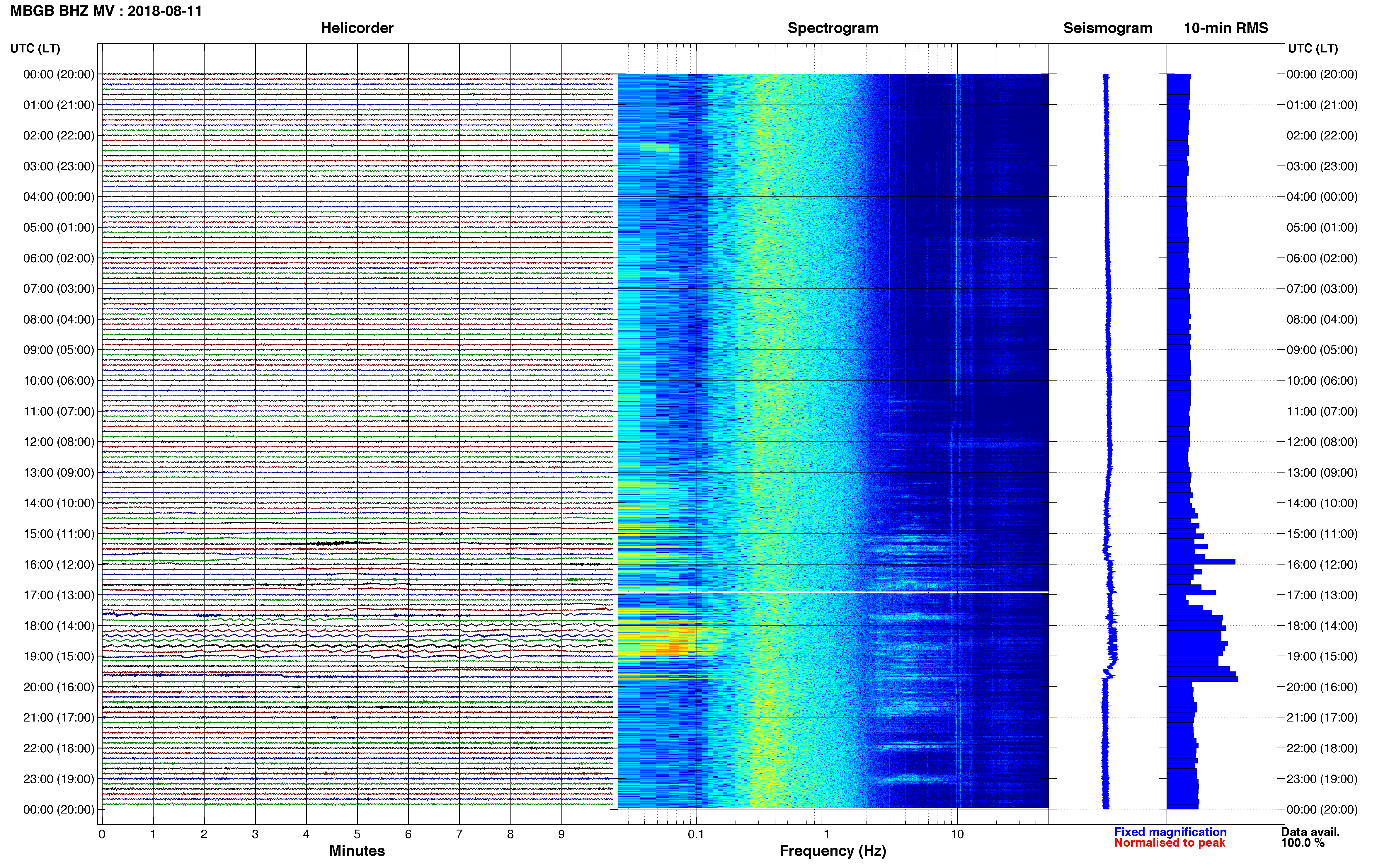Click the 10:00 (06:00) label beside the Helicorder
This screenshot has height=868, width=1389.
(59, 381)
